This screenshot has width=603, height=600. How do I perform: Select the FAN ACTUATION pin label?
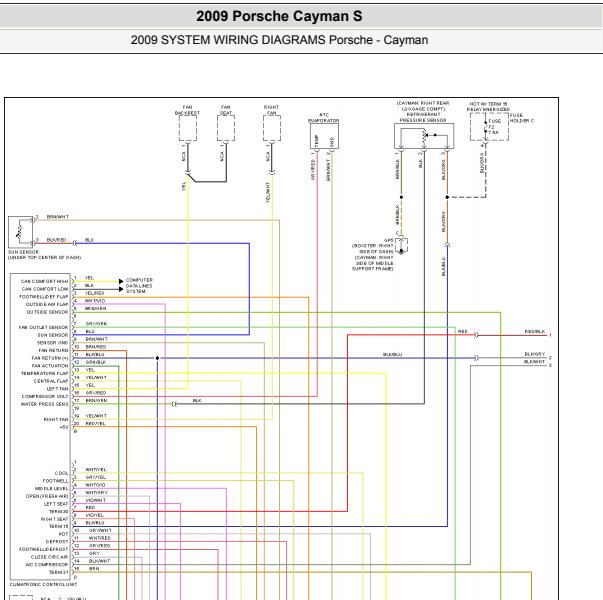pyautogui.click(x=50, y=366)
